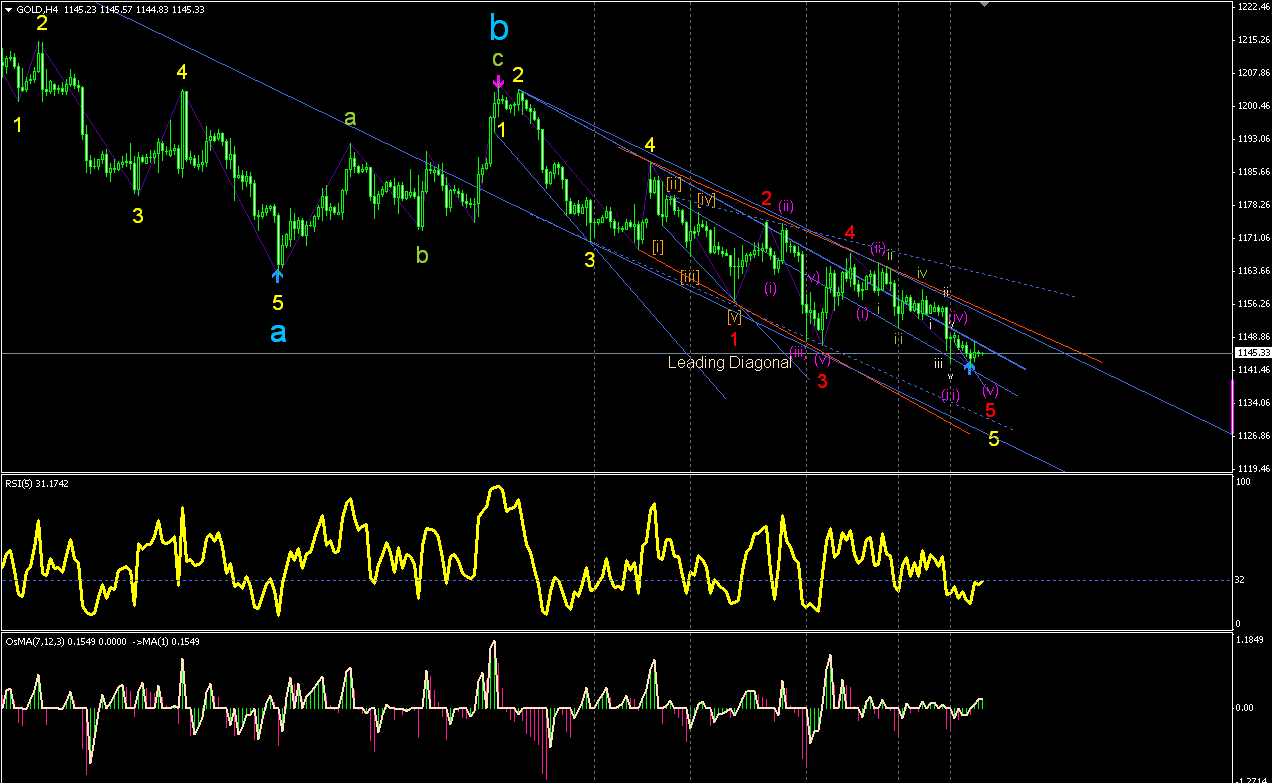This screenshot has height=783, width=1272.
Task: Click price scale value 1200.46
Action: pos(1253,105)
